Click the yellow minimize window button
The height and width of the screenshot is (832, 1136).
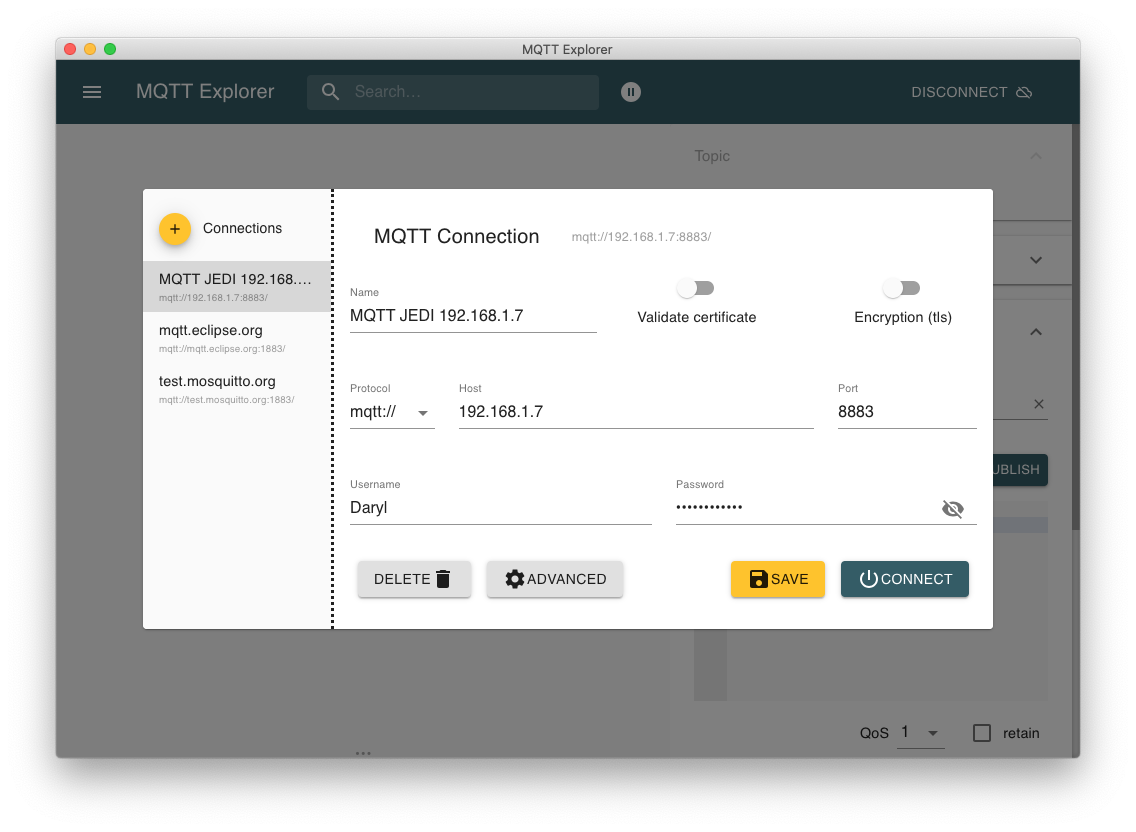(x=90, y=49)
